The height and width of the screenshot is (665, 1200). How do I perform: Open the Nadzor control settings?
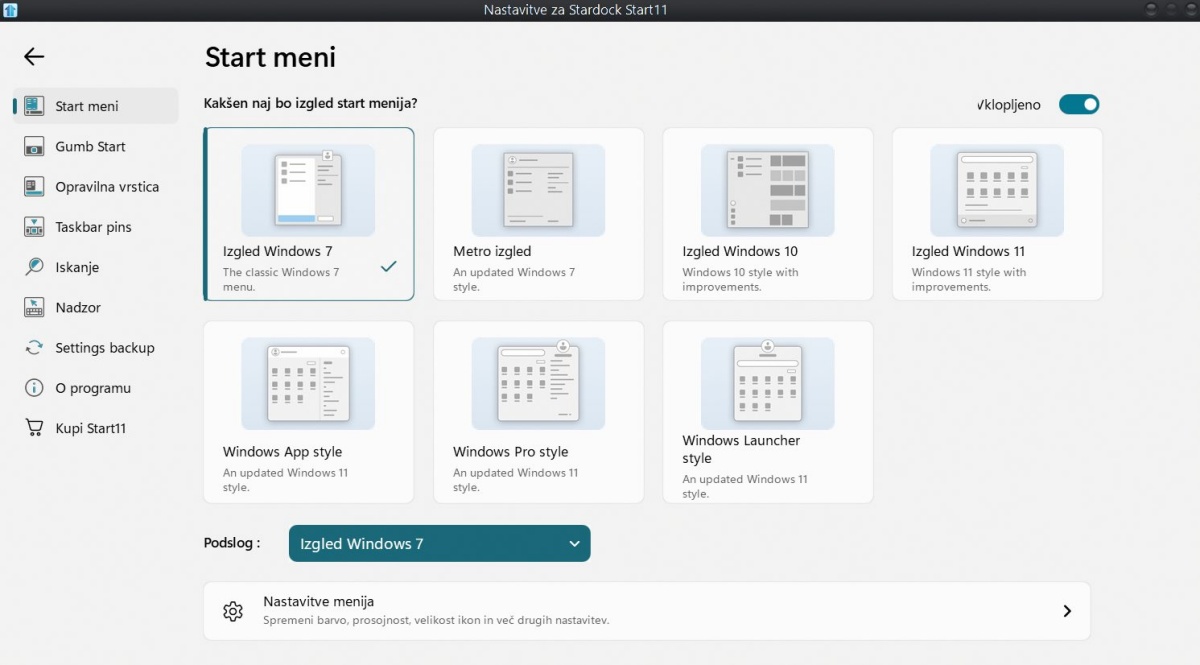tap(96, 308)
